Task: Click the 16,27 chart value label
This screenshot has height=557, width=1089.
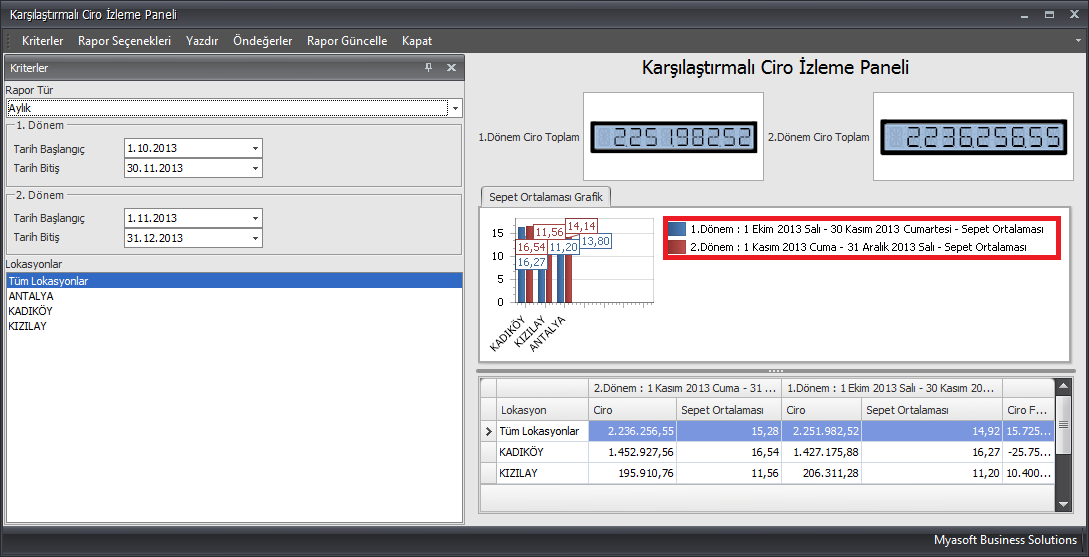Action: (x=531, y=263)
